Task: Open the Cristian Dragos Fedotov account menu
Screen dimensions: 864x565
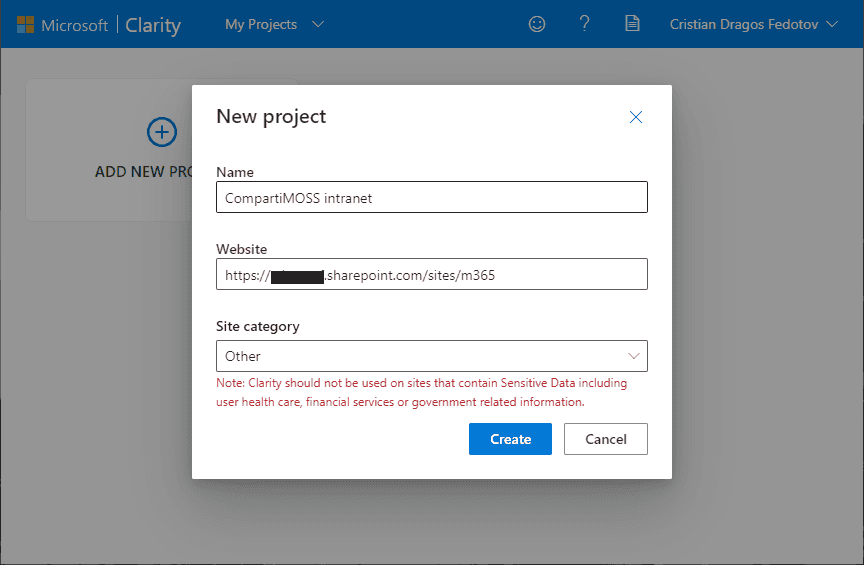Action: [753, 24]
